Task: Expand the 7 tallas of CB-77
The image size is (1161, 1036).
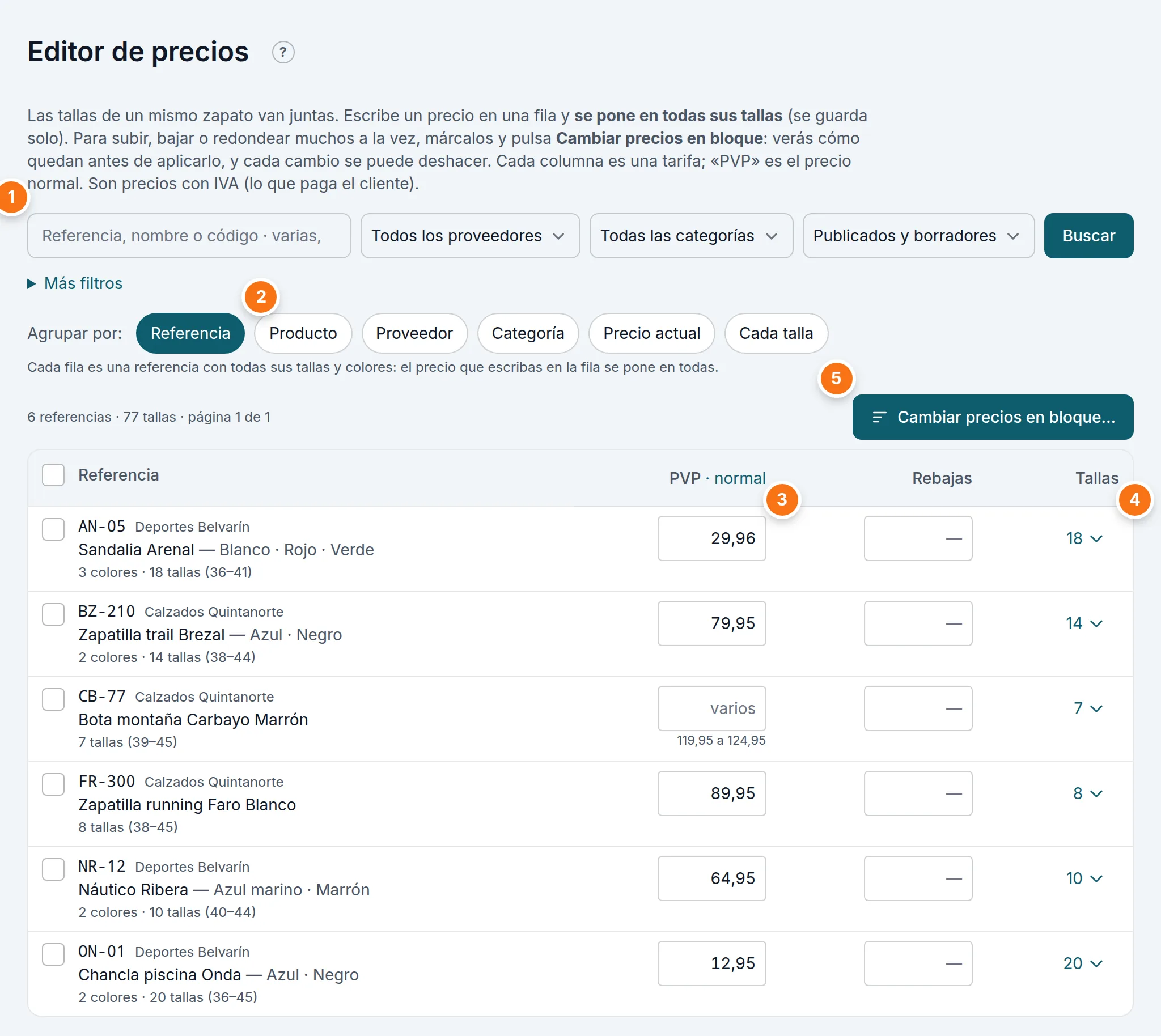Action: click(x=1088, y=708)
